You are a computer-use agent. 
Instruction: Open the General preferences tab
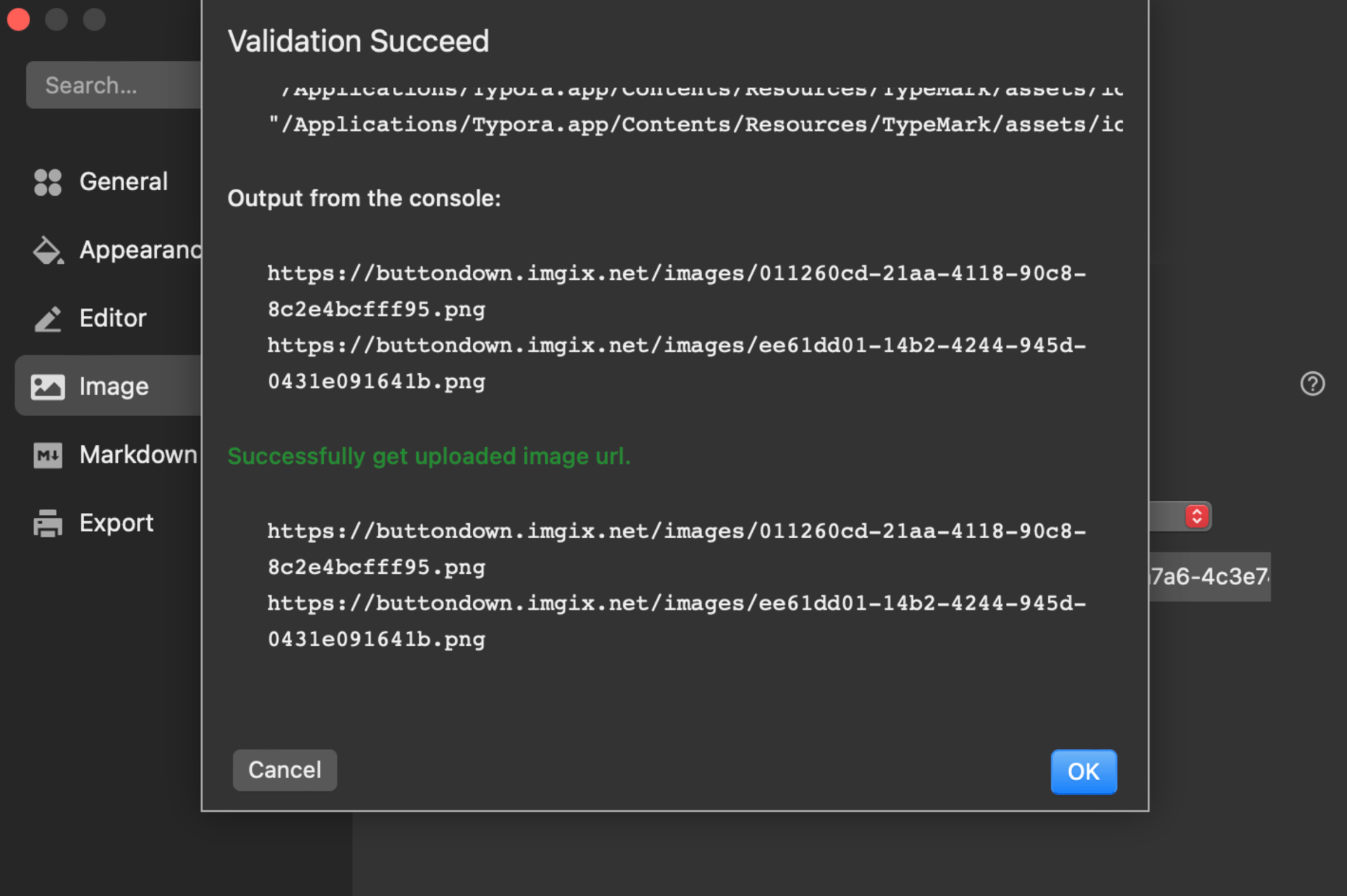[x=123, y=182]
